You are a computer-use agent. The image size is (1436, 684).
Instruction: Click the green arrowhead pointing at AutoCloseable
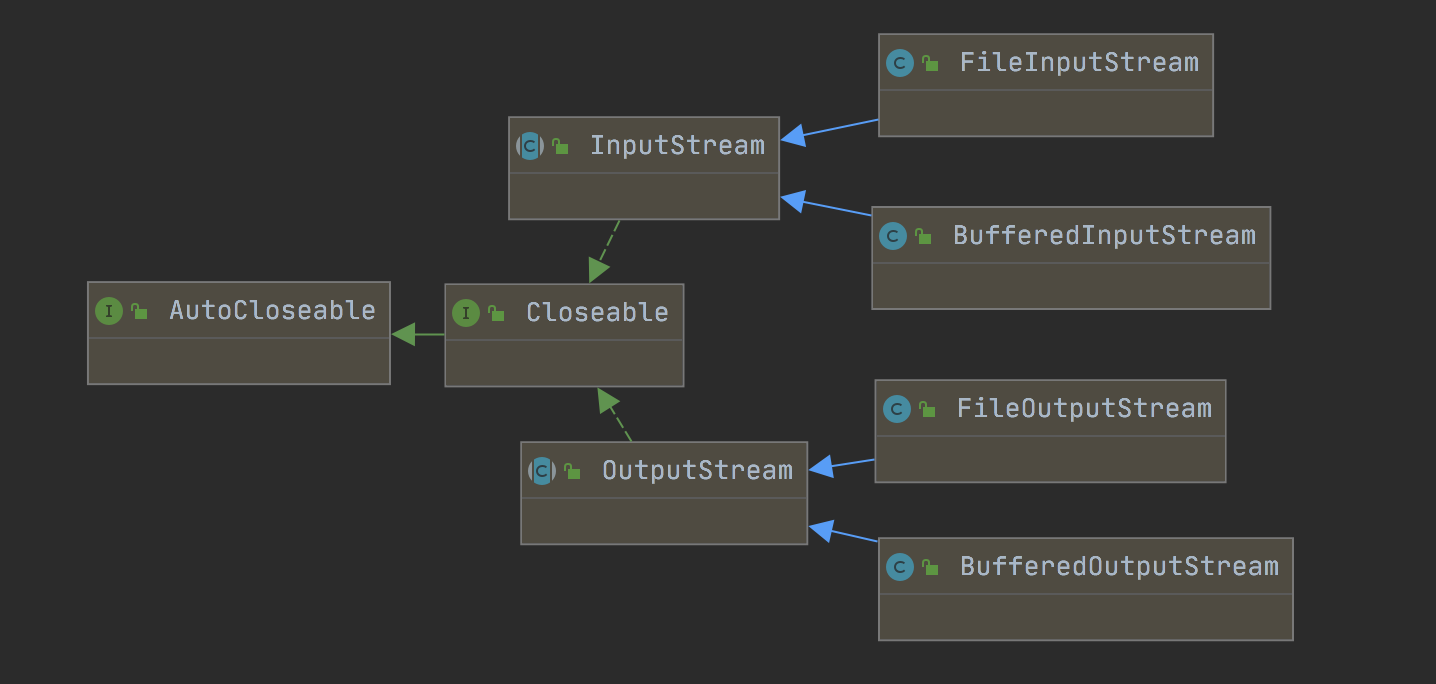point(404,335)
